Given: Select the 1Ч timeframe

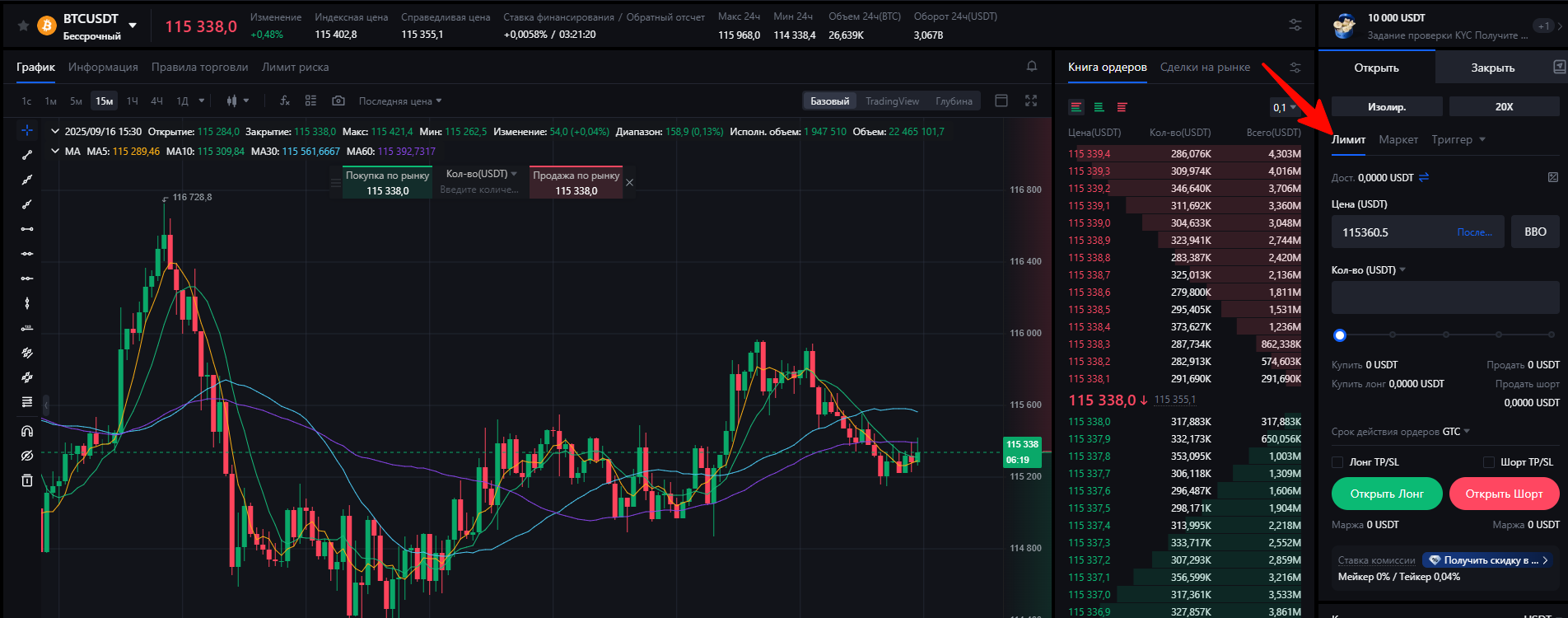Looking at the screenshot, I should (132, 101).
